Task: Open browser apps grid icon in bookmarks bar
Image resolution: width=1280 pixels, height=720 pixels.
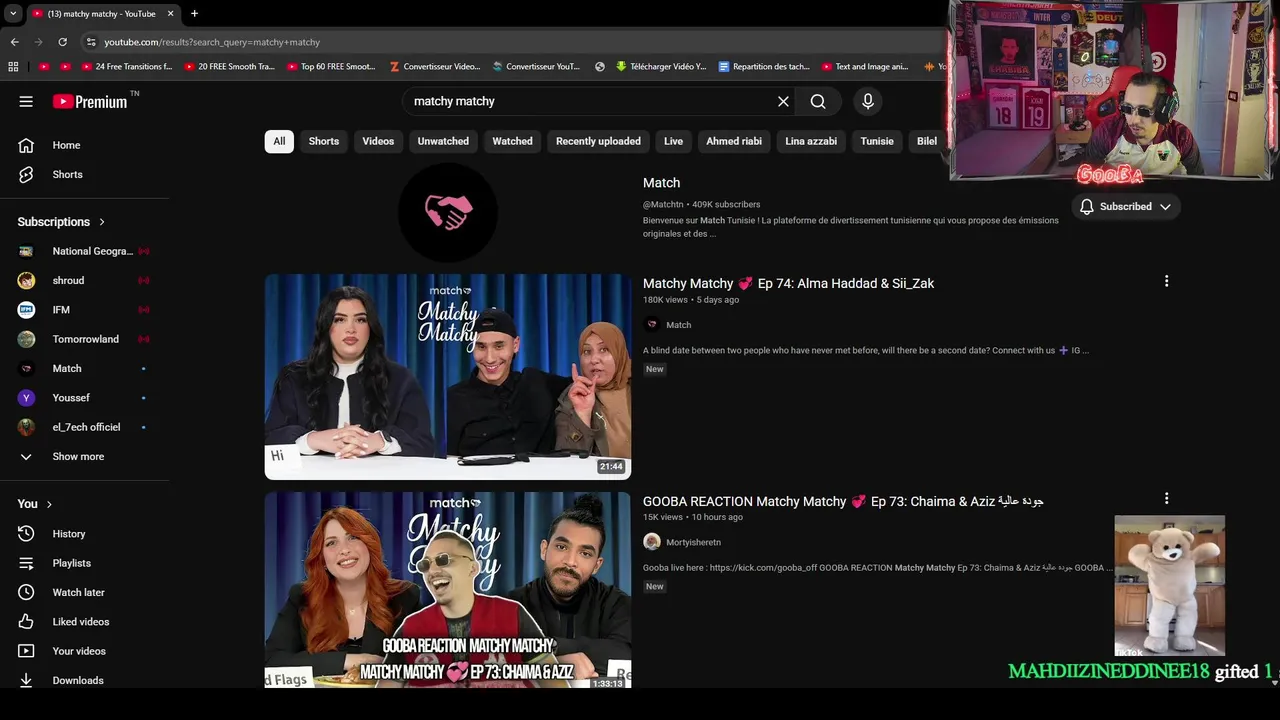Action: (x=13, y=67)
